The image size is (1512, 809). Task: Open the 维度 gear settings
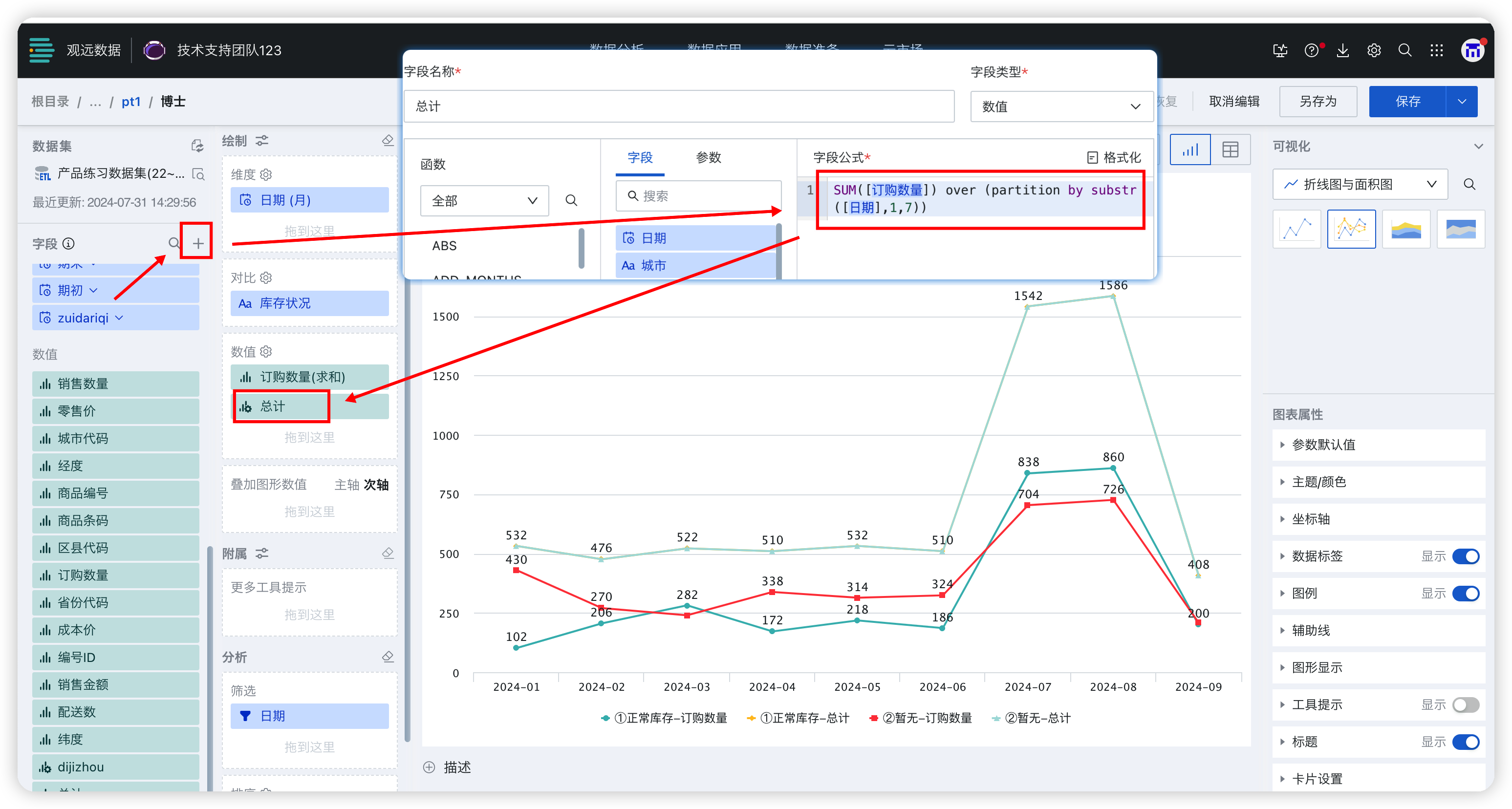tap(266, 174)
